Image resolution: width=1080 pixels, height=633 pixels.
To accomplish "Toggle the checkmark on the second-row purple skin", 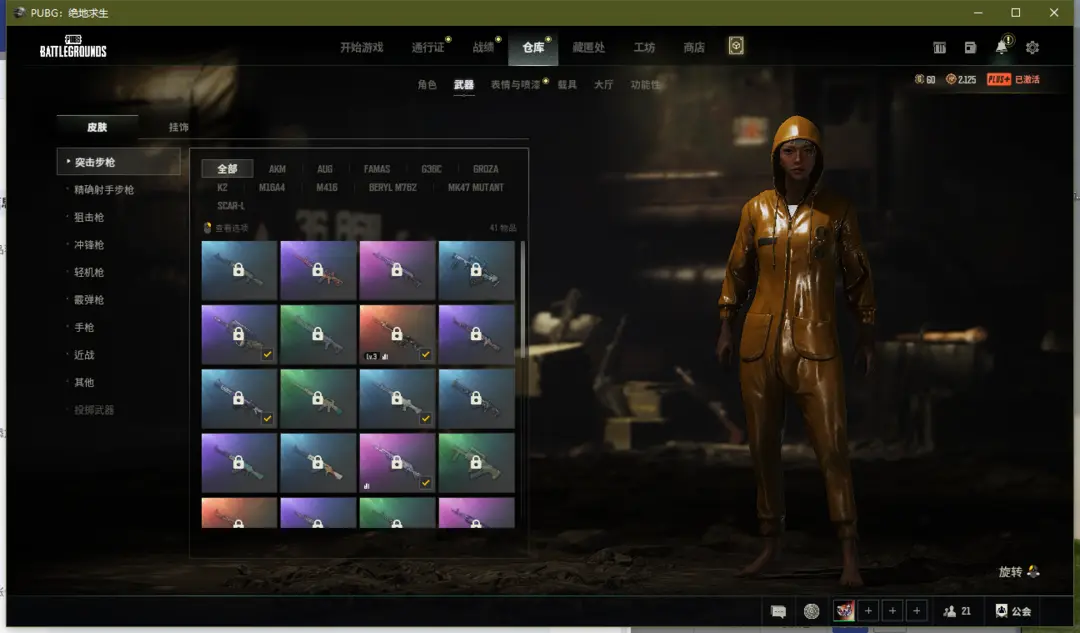I will (267, 355).
